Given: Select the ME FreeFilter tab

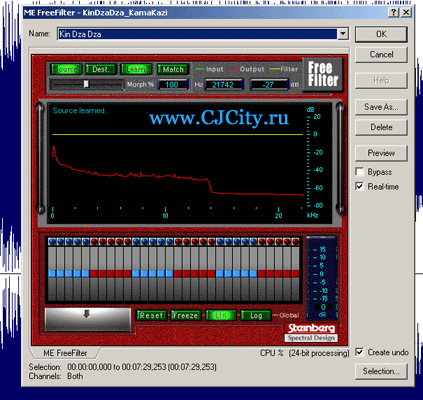Looking at the screenshot, I should tap(65, 353).
